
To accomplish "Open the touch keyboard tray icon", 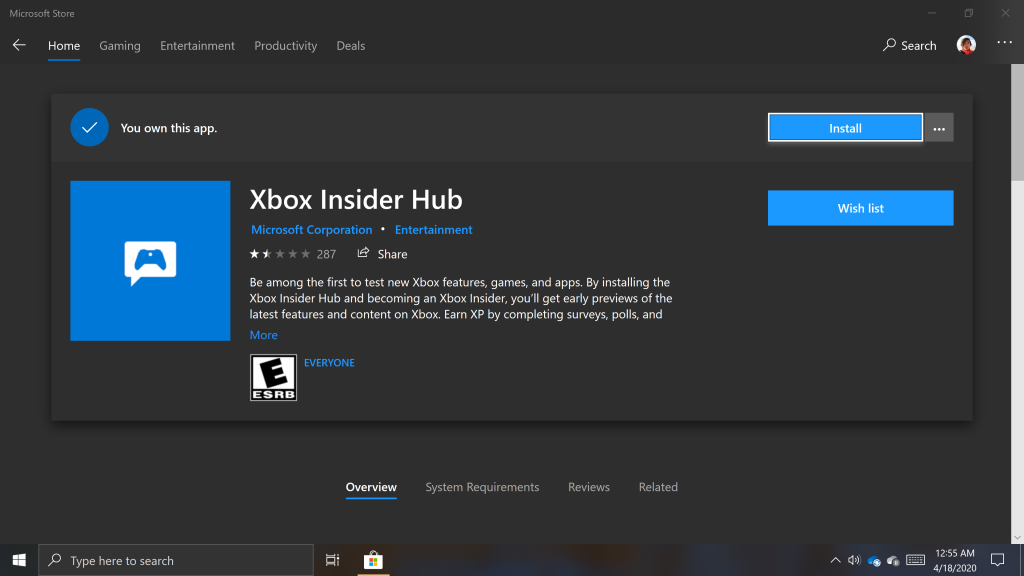I will tap(916, 560).
